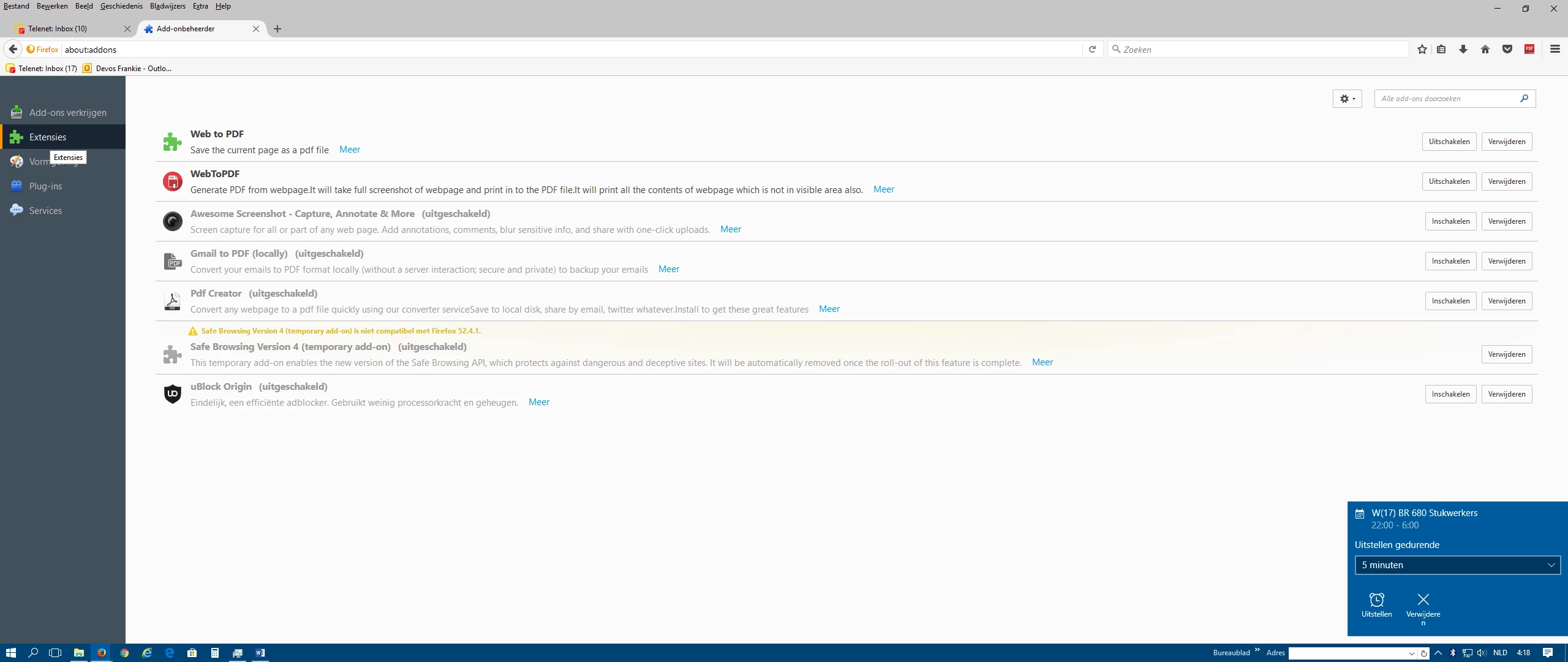Open the Plug-ins sidebar category
Viewport: 1568px width, 662px height.
point(45,186)
